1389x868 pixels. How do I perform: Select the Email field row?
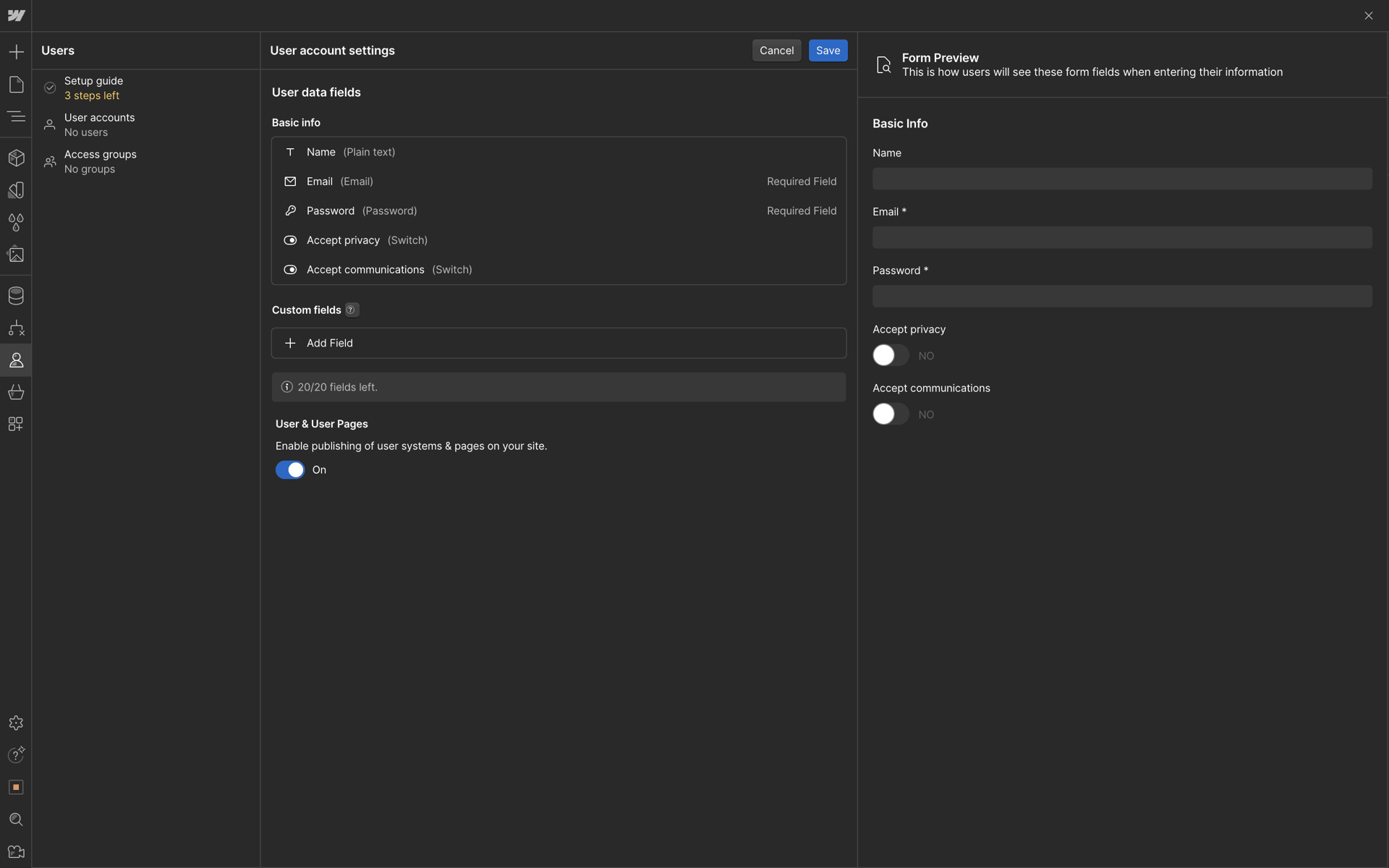[558, 182]
